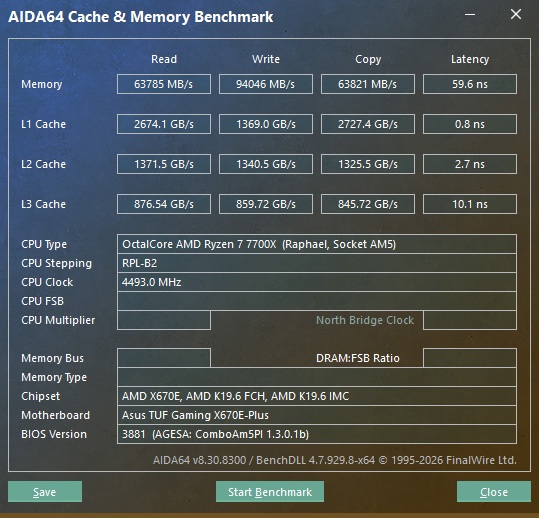The height and width of the screenshot is (518, 539).
Task: Click the Memory row label
Action: coord(42,84)
